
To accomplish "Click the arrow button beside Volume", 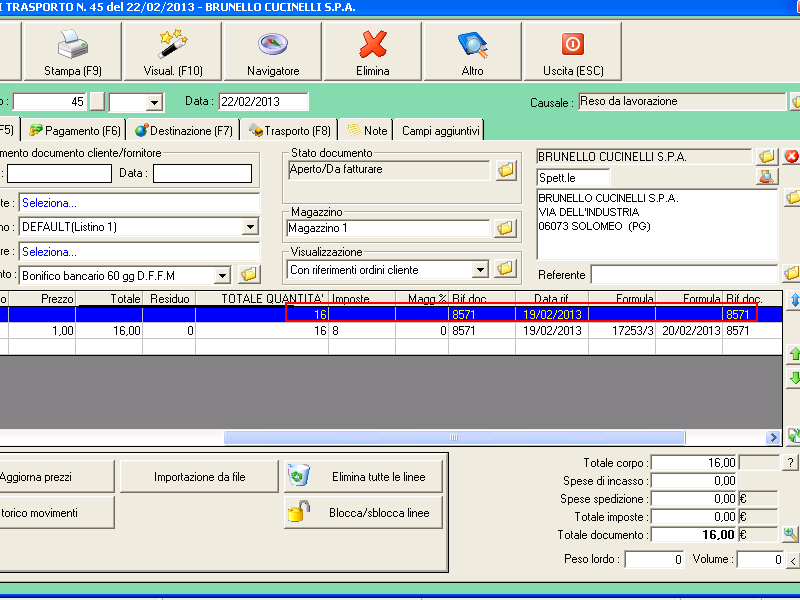I will coord(793,560).
